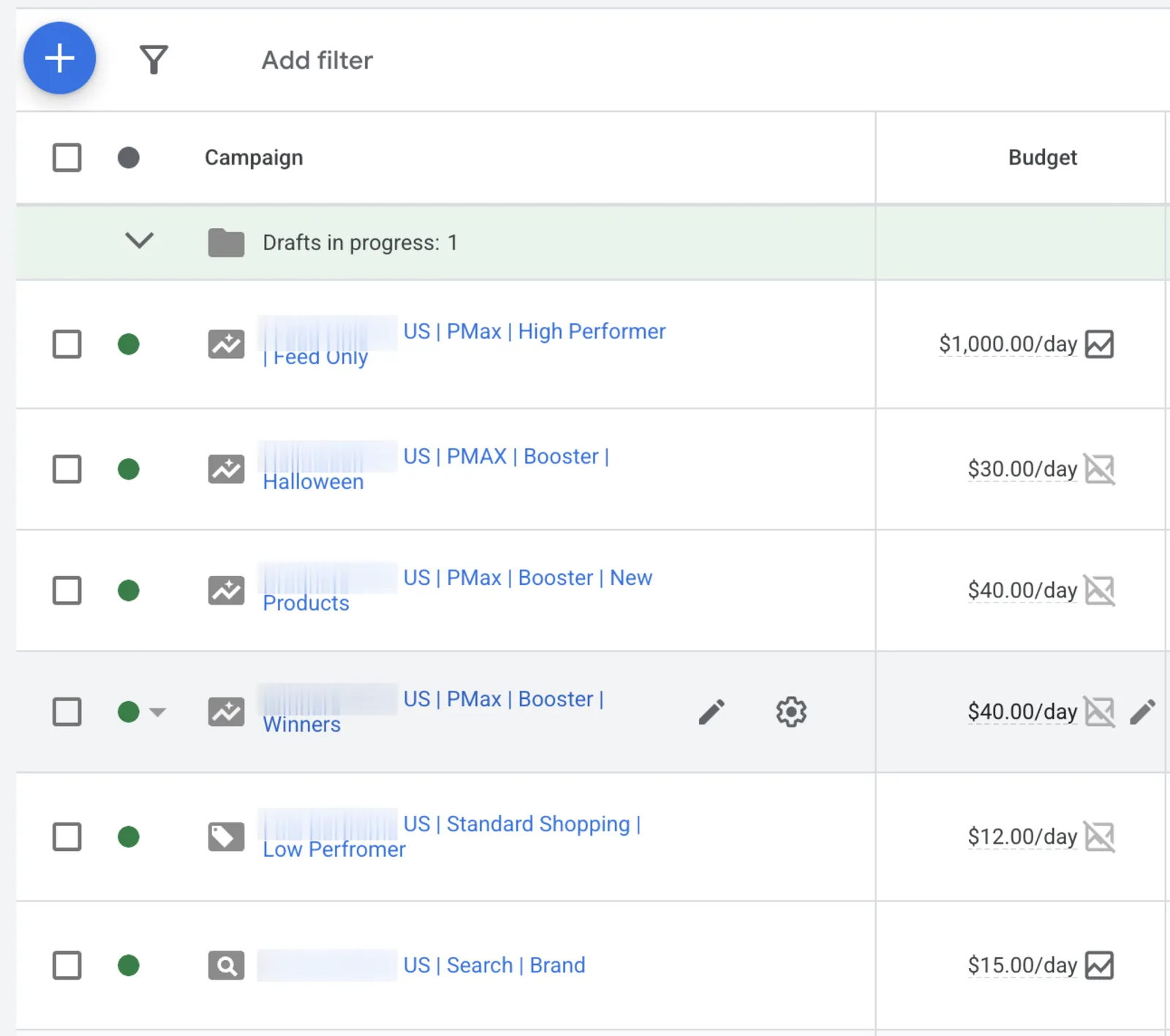Collapse the Drafts in progress chevron
1170x1036 pixels.
(x=139, y=241)
